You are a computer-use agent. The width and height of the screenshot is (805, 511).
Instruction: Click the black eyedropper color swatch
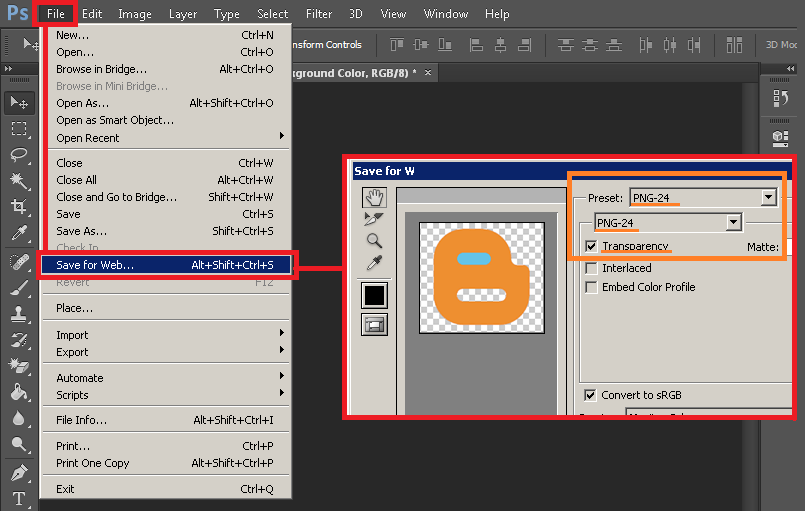coord(374,295)
